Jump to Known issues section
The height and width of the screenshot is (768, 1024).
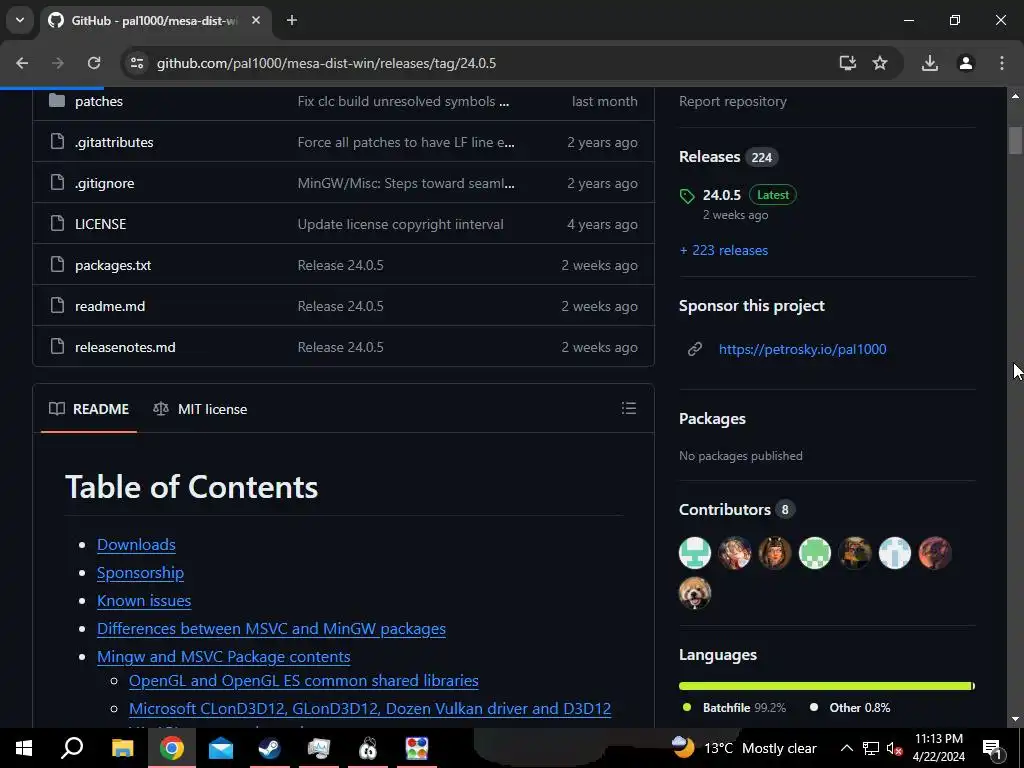pos(144,601)
